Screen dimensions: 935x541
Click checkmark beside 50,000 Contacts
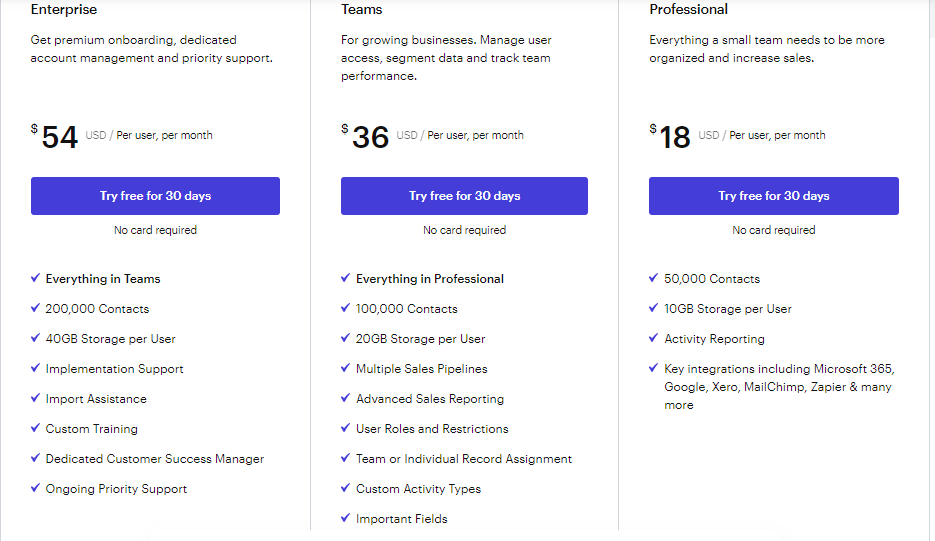pos(654,278)
